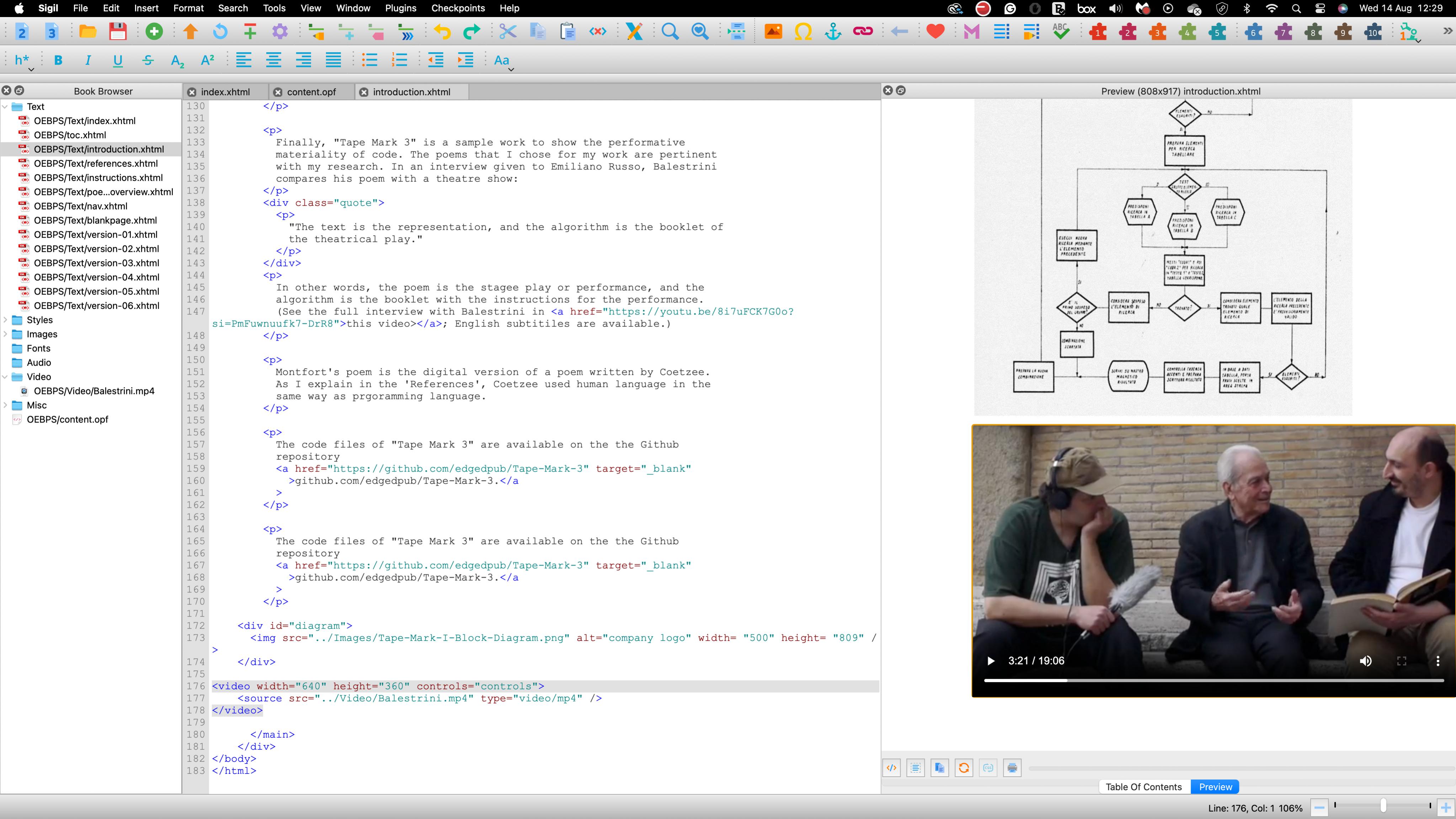Open the Checkpoints menu
The width and height of the screenshot is (1456, 819).
tap(458, 8)
